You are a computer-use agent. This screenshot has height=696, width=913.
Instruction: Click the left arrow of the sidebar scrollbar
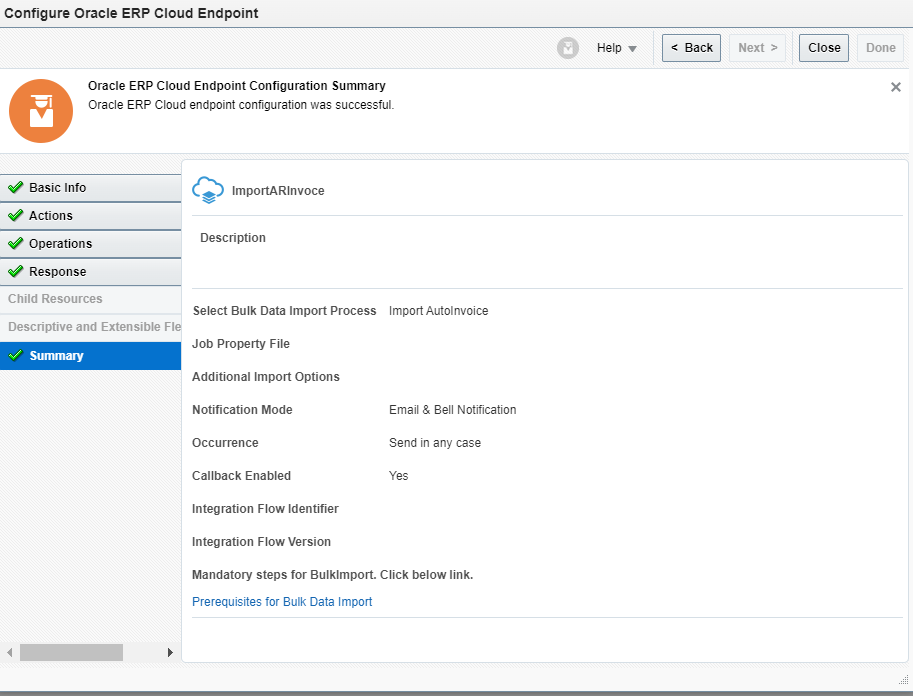[8, 651]
